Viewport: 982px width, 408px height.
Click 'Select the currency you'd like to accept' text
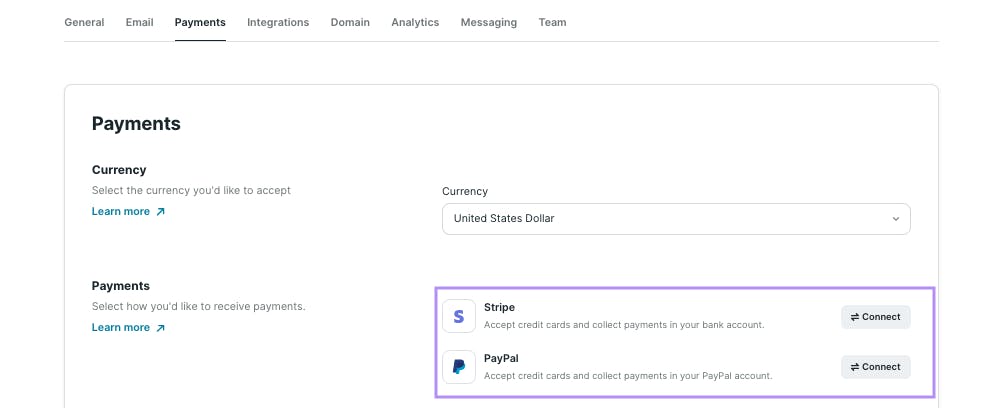pos(191,190)
